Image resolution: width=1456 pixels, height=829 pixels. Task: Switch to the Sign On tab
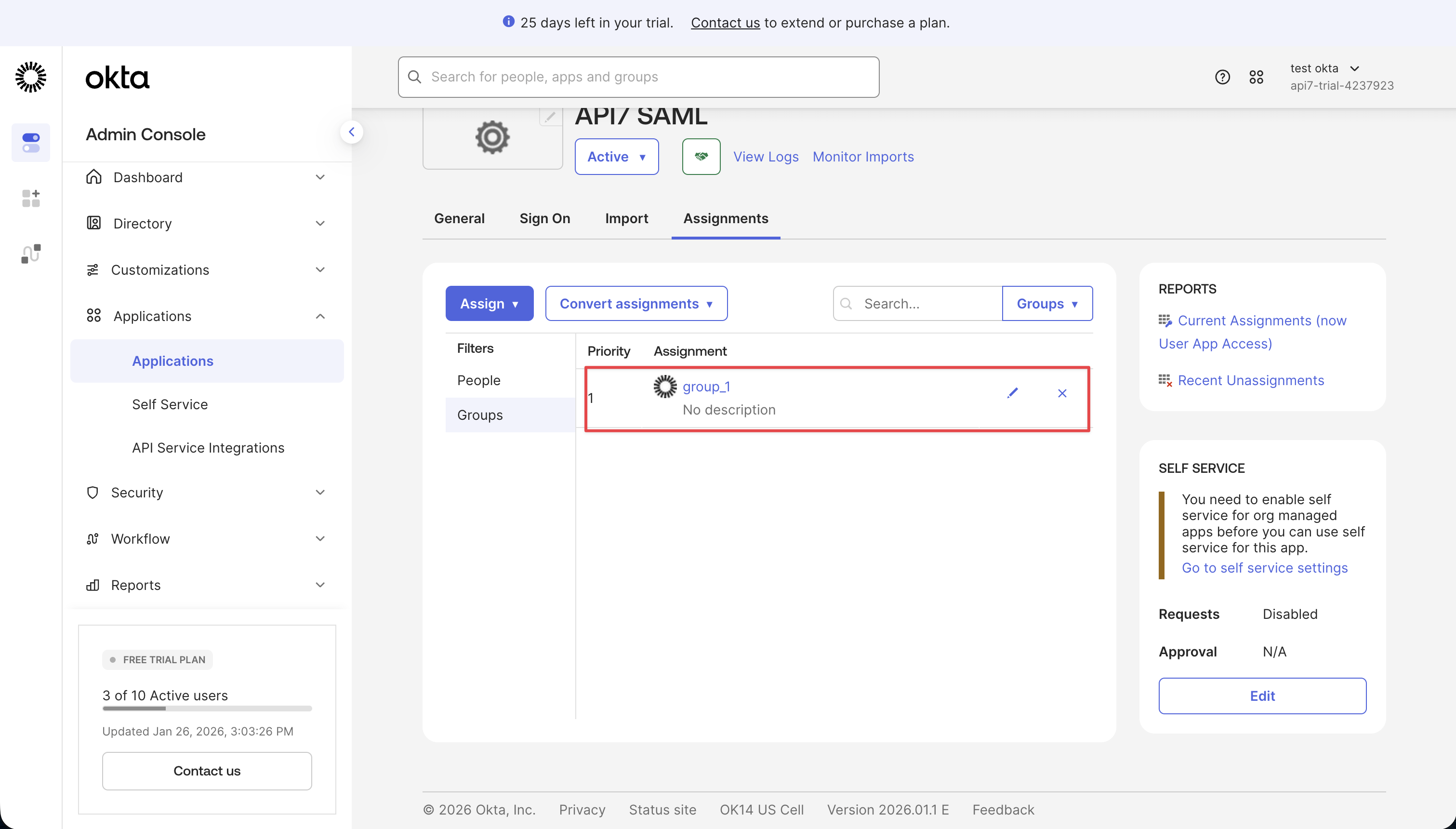click(544, 219)
